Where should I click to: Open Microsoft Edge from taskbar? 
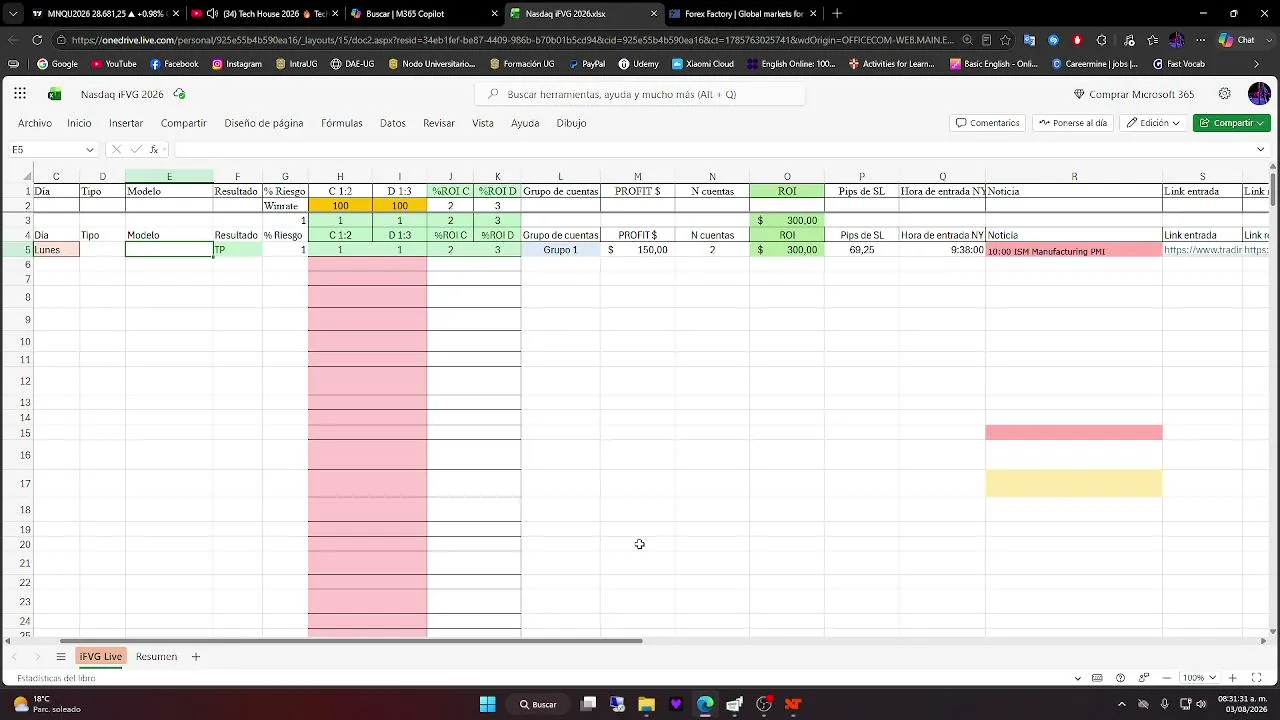click(x=705, y=704)
